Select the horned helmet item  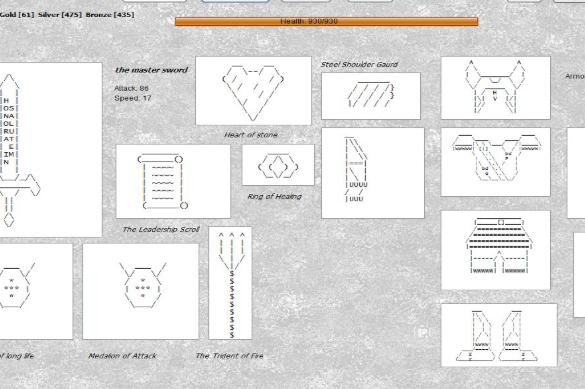(495, 88)
